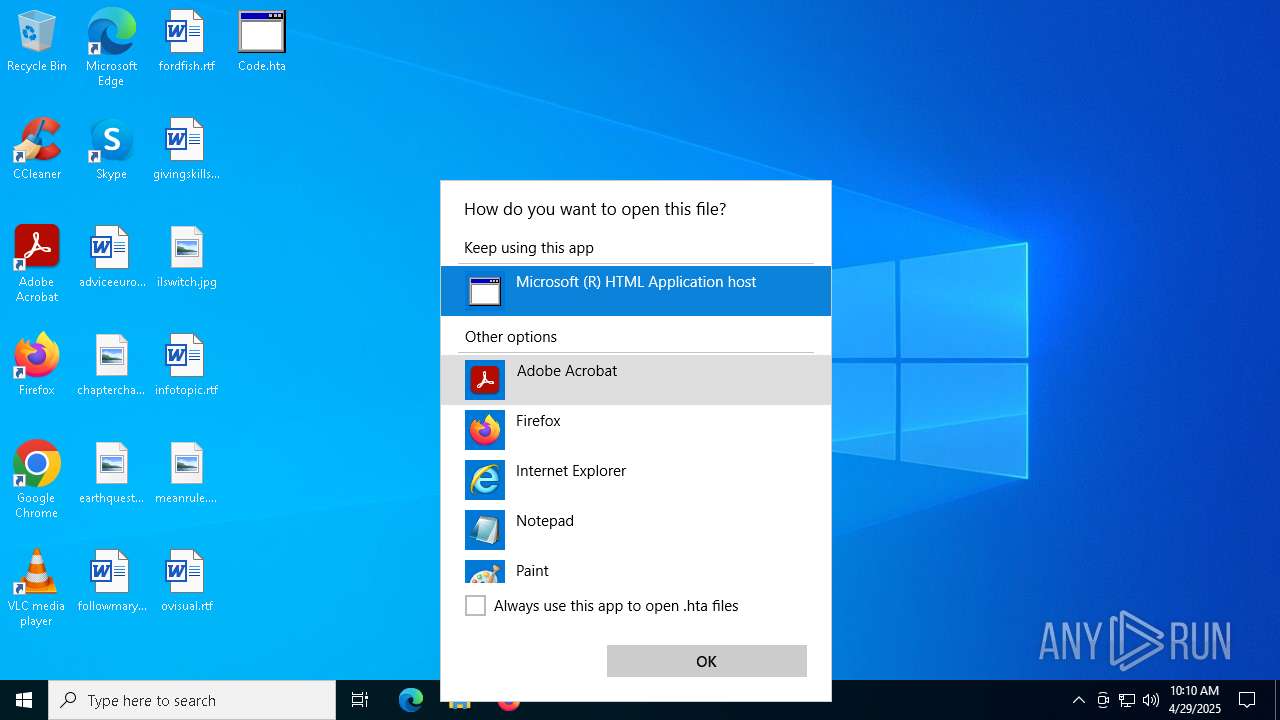Choose Internet Explorer to open the file
This screenshot has height=720, width=1280.
(636, 480)
